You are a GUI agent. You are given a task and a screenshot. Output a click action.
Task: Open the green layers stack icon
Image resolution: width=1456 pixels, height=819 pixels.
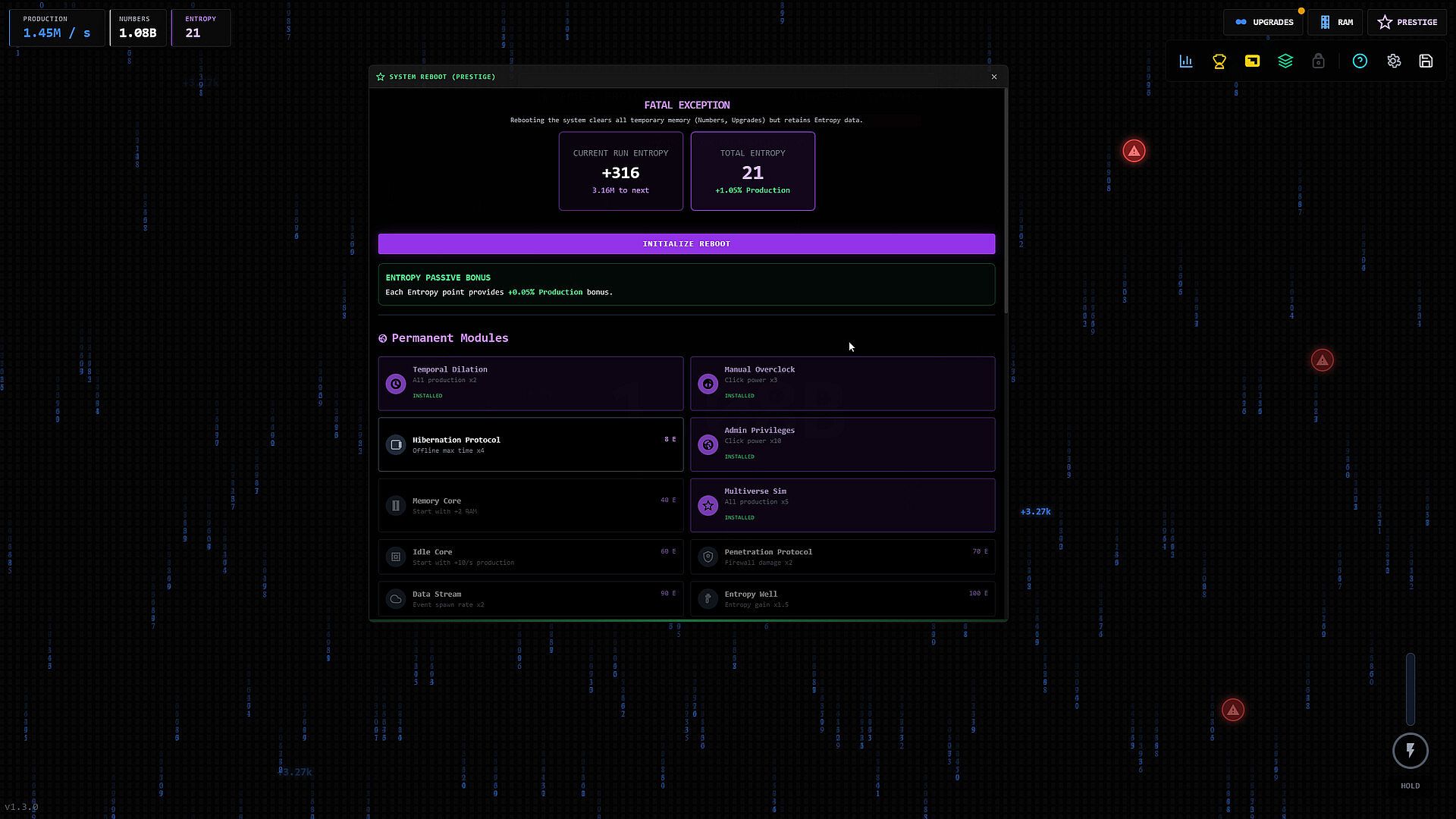pyautogui.click(x=1285, y=61)
